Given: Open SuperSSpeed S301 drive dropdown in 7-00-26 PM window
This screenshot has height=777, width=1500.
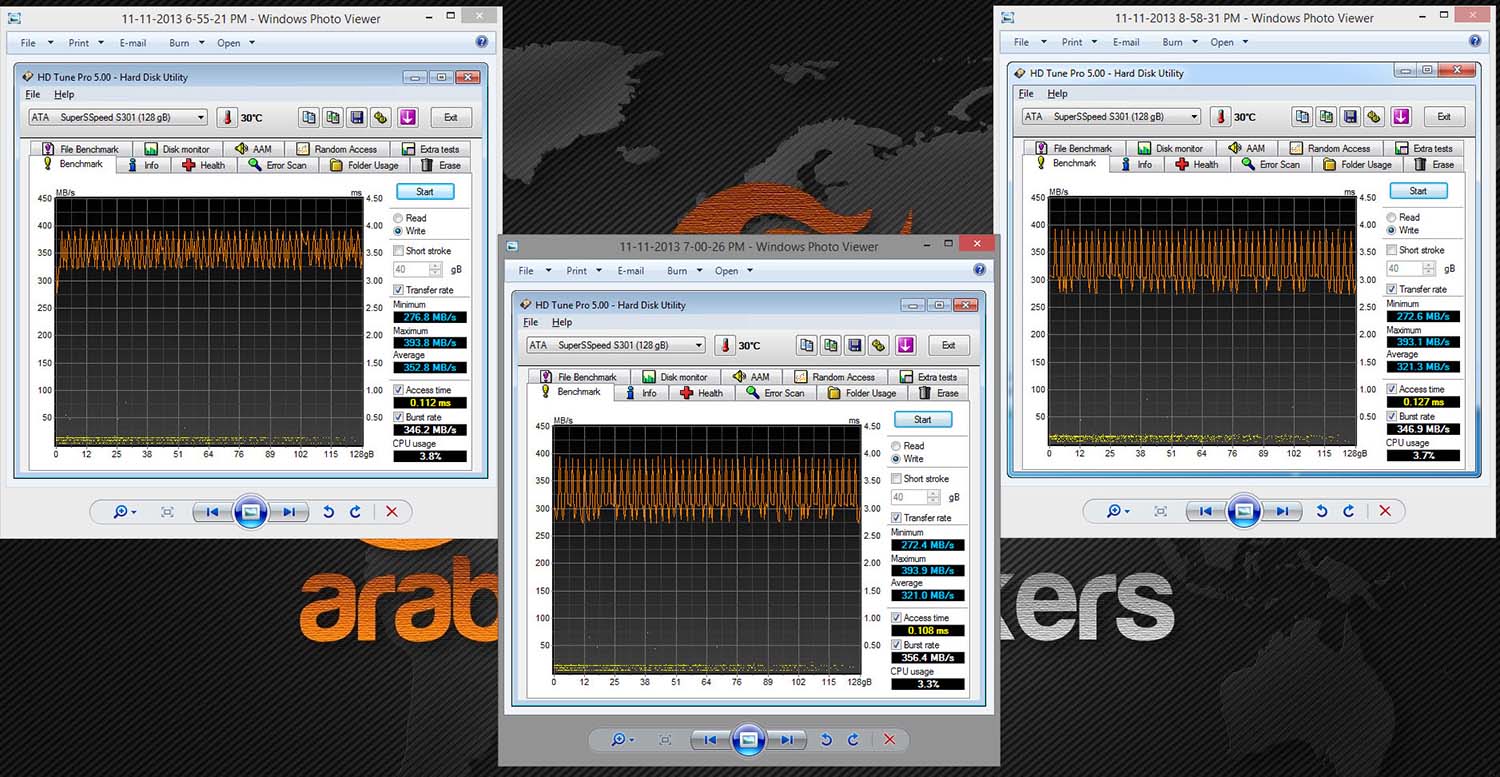Looking at the screenshot, I should 698,345.
